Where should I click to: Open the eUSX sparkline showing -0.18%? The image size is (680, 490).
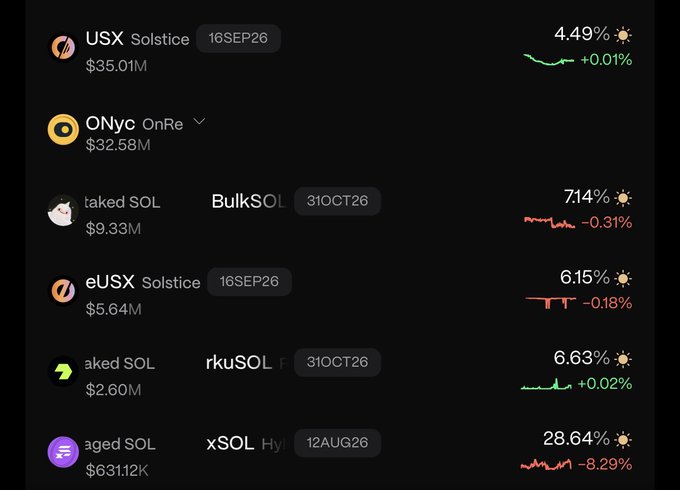[x=550, y=302]
